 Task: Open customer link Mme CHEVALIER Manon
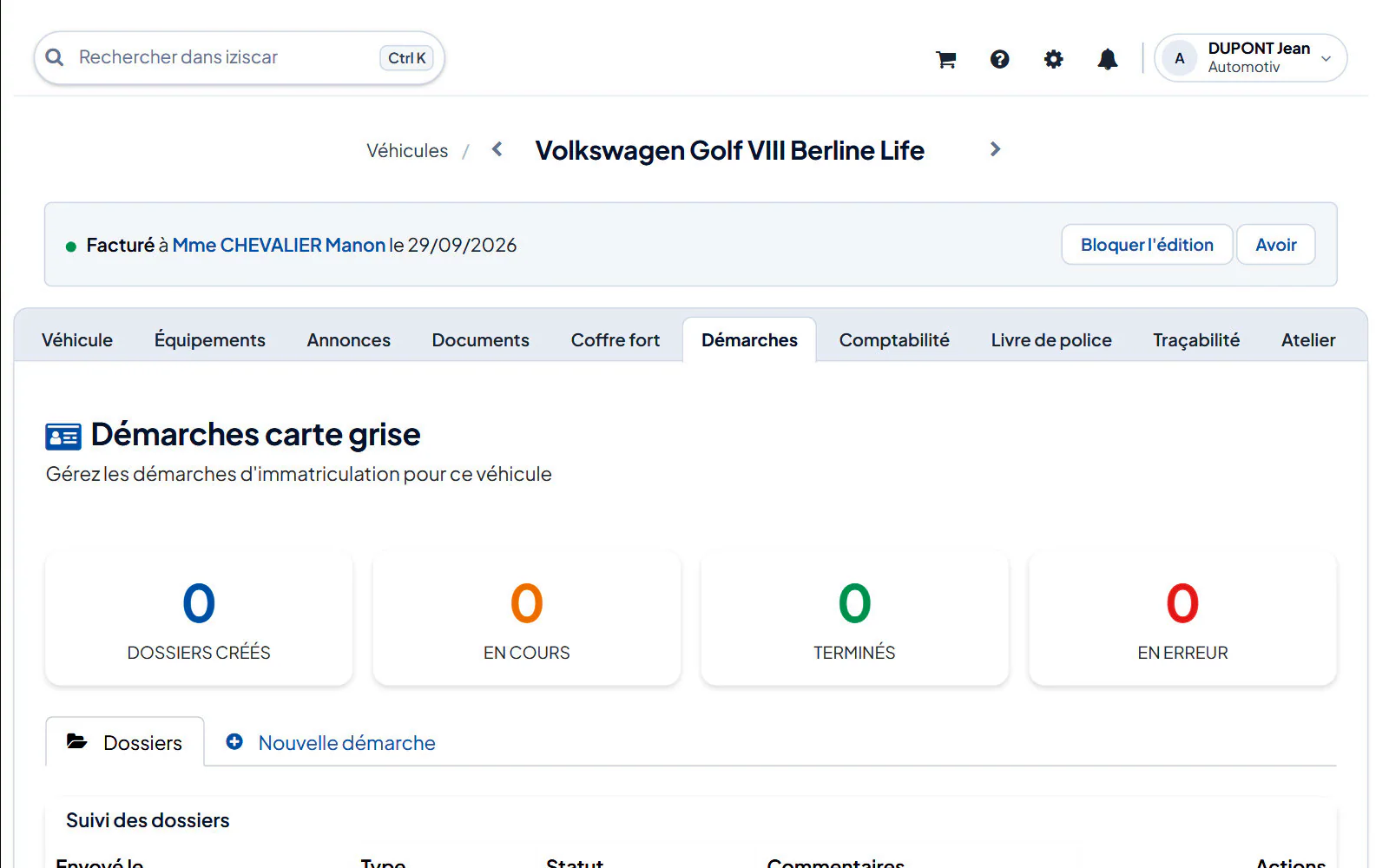coord(279,246)
